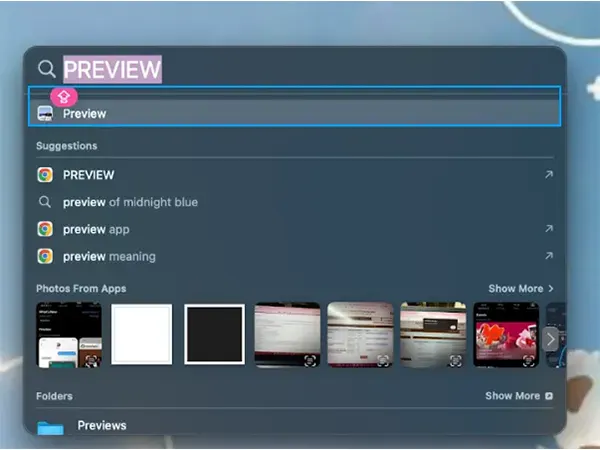Image resolution: width=600 pixels, height=450 pixels.
Task: Open arrow for preview app suggestion
Action: (549, 229)
